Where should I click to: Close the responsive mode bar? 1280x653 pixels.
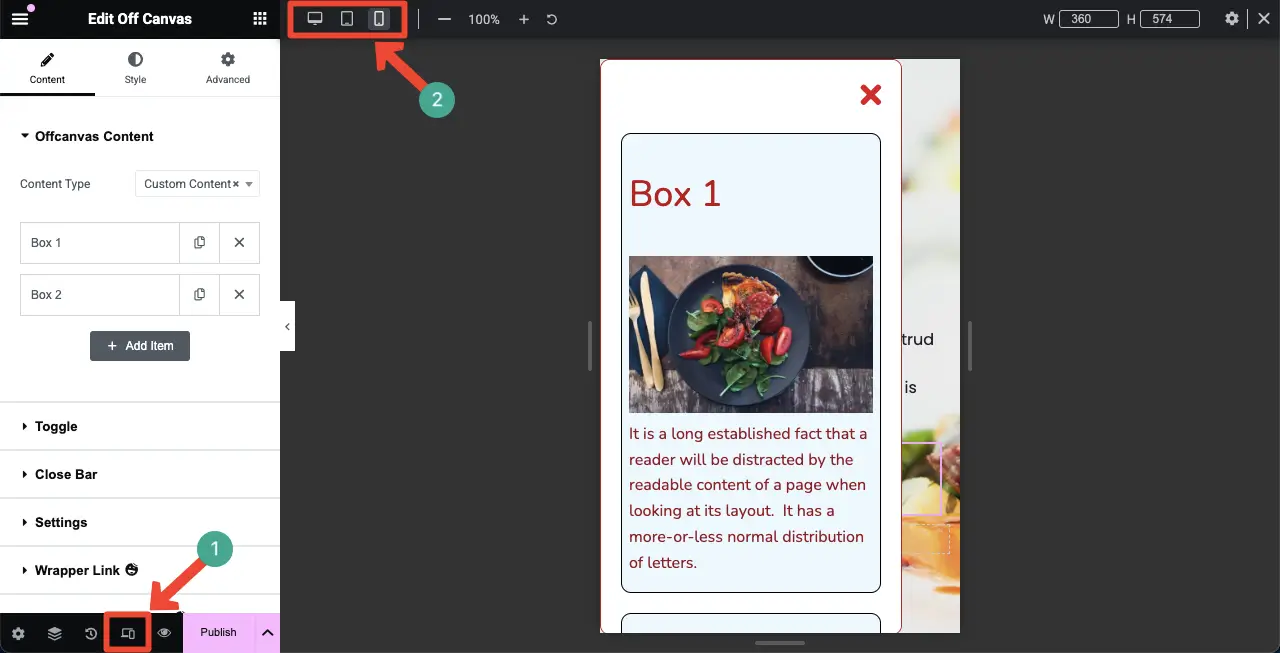point(1263,19)
